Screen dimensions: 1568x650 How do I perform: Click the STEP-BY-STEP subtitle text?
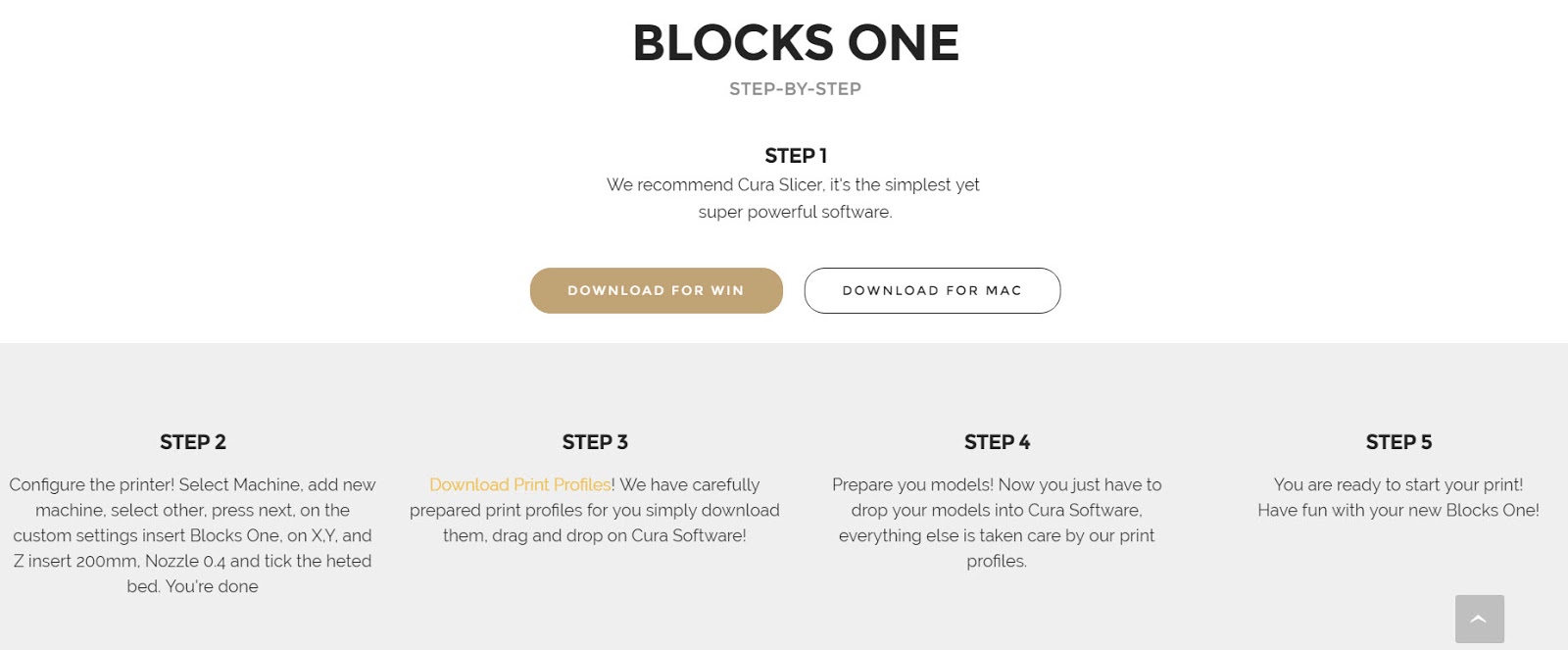tap(795, 89)
